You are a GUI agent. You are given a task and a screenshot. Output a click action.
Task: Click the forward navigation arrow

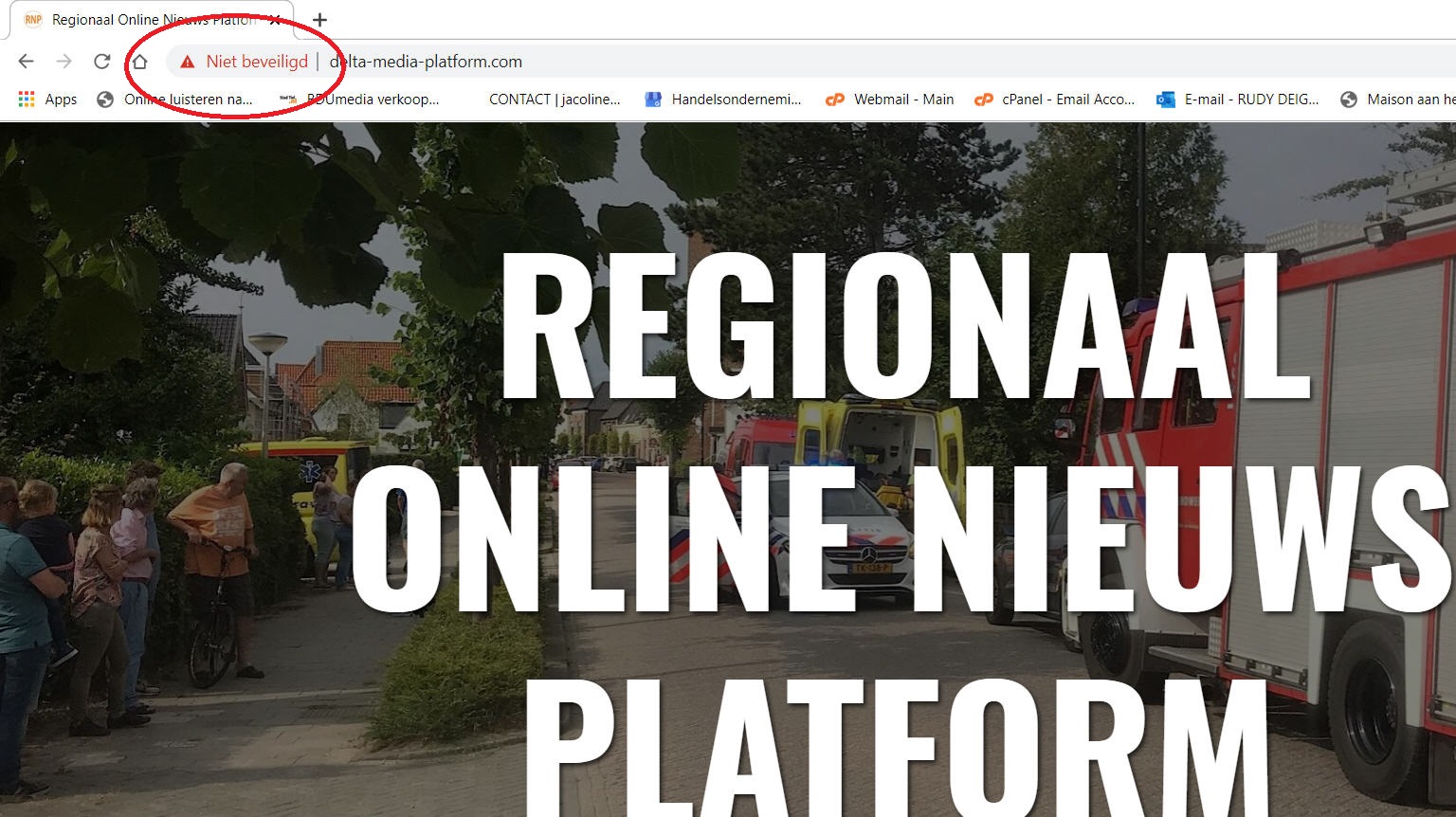point(64,62)
